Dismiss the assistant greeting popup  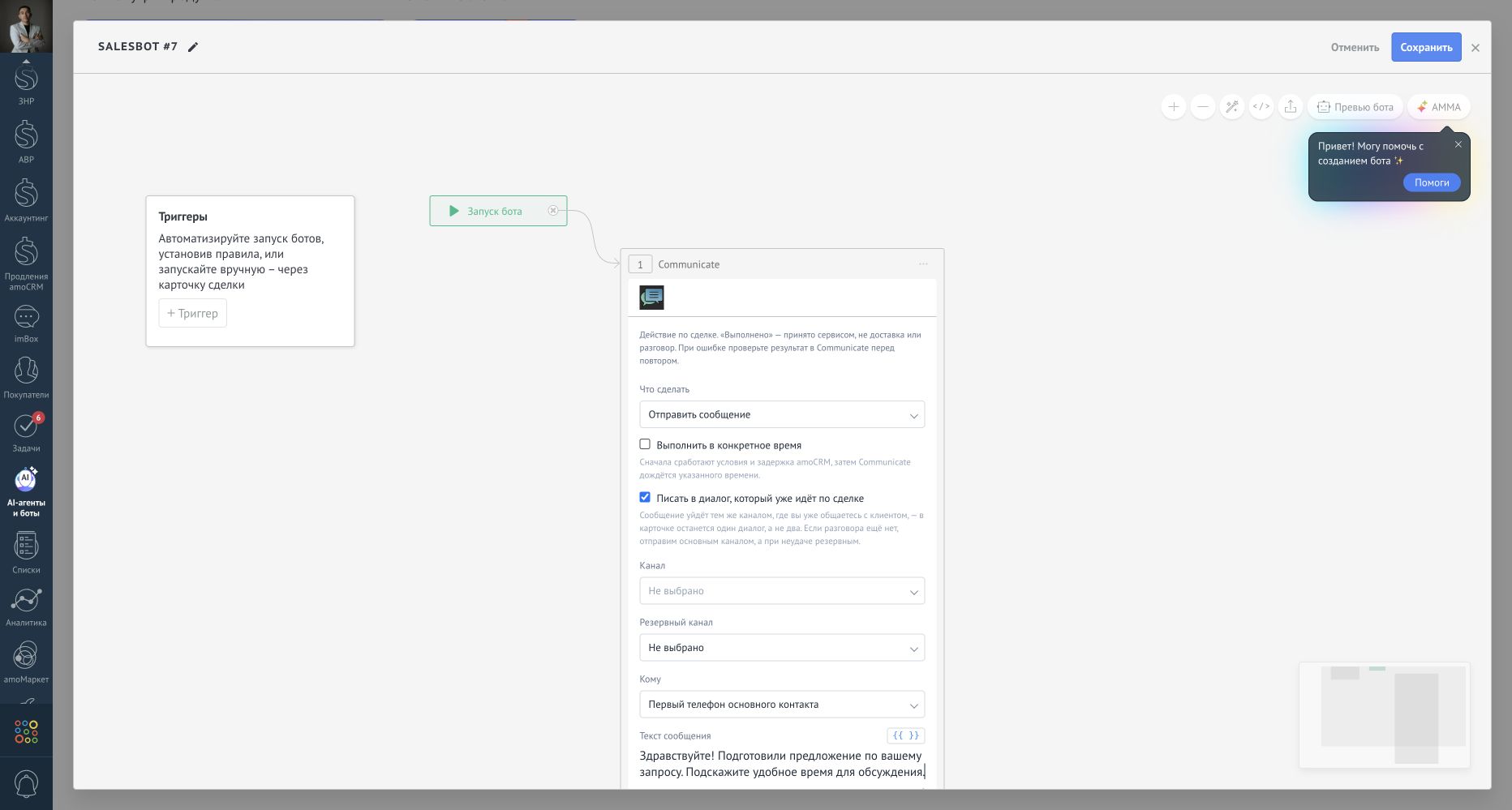pos(1458,144)
